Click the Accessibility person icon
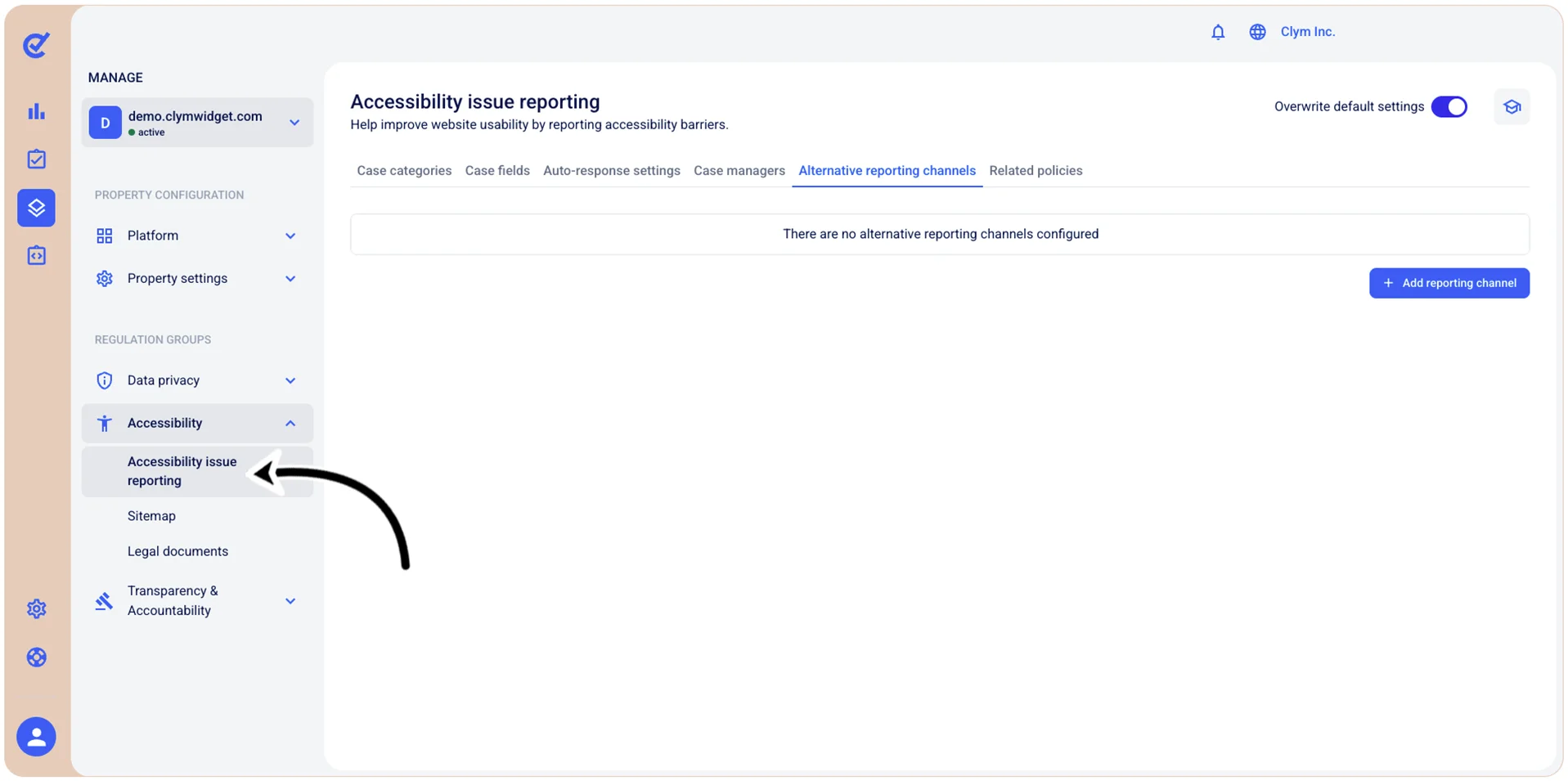The width and height of the screenshot is (1568, 781). click(105, 424)
